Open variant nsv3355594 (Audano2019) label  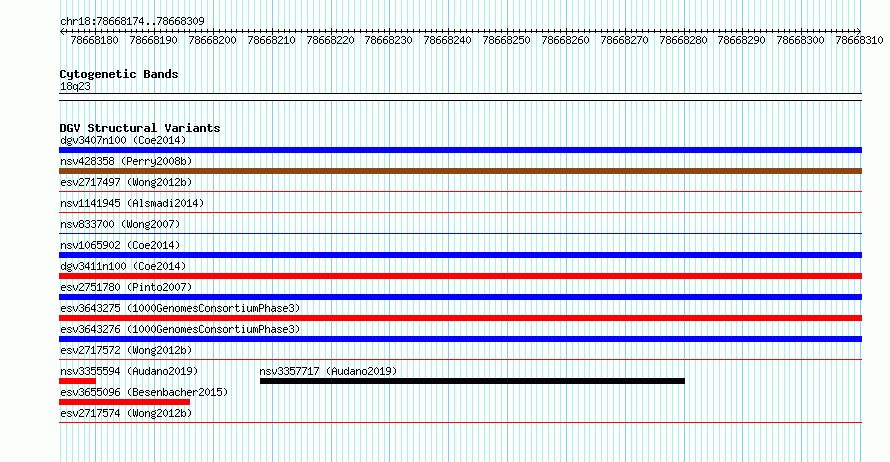click(x=129, y=371)
